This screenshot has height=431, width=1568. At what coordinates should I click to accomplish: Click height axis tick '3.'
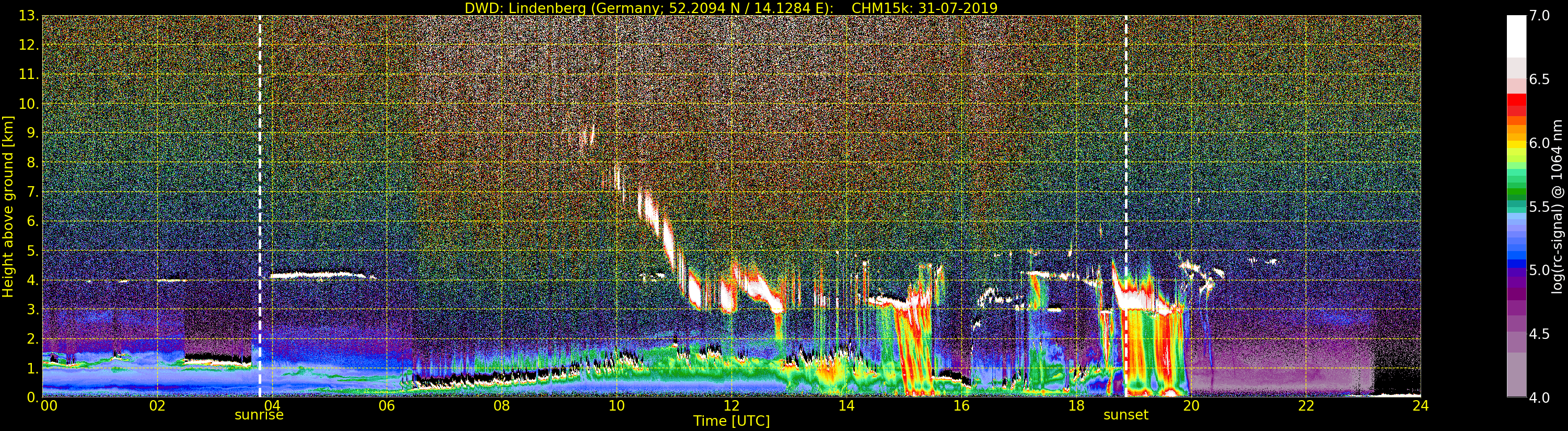(33, 309)
